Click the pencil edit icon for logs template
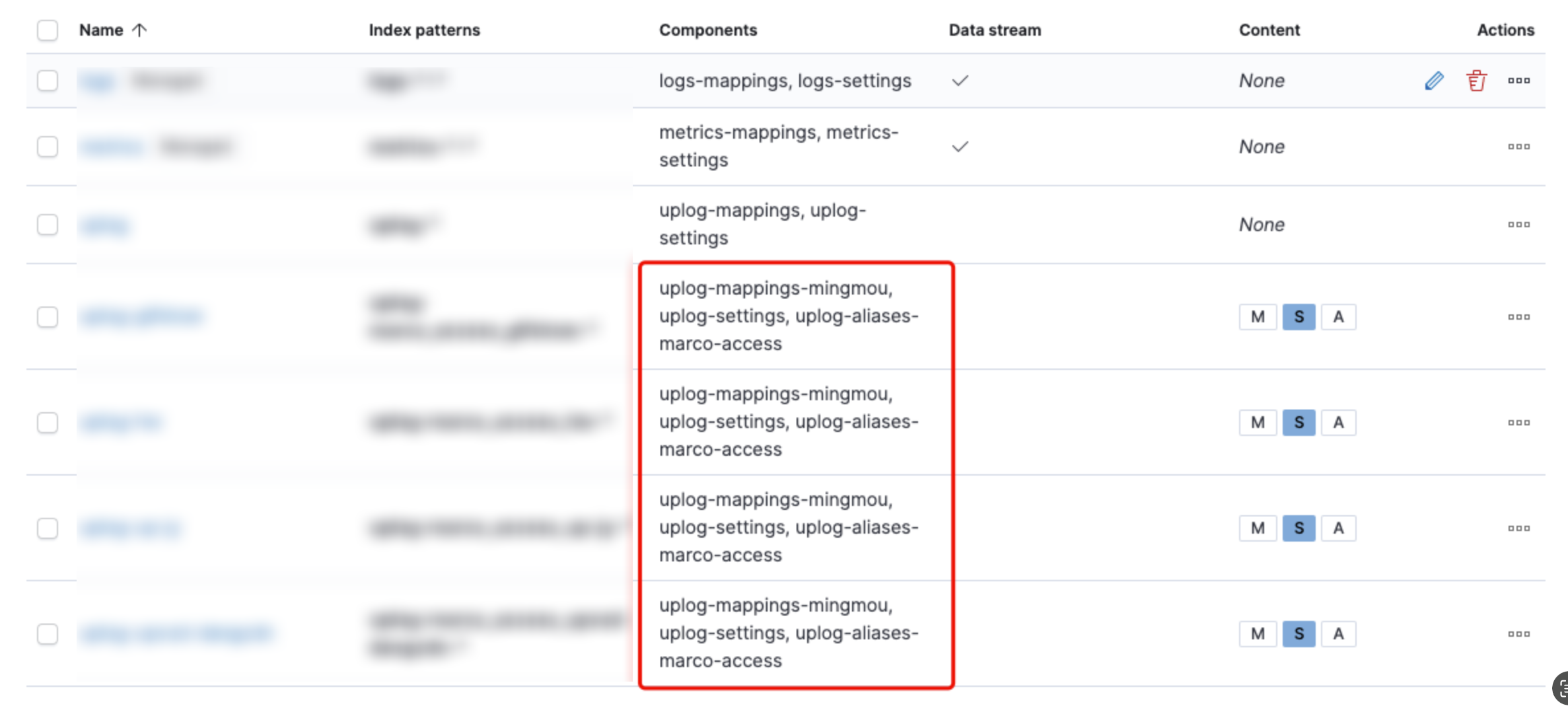1568x712 pixels. (x=1434, y=81)
